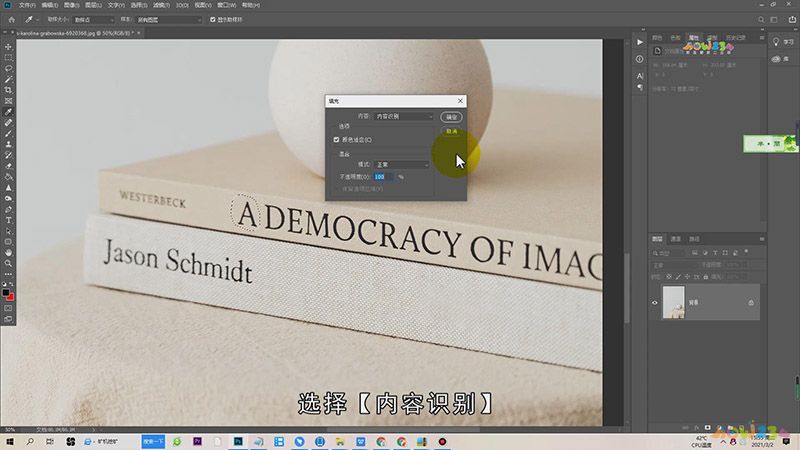
Task: Select the Move tool
Action: coord(8,46)
